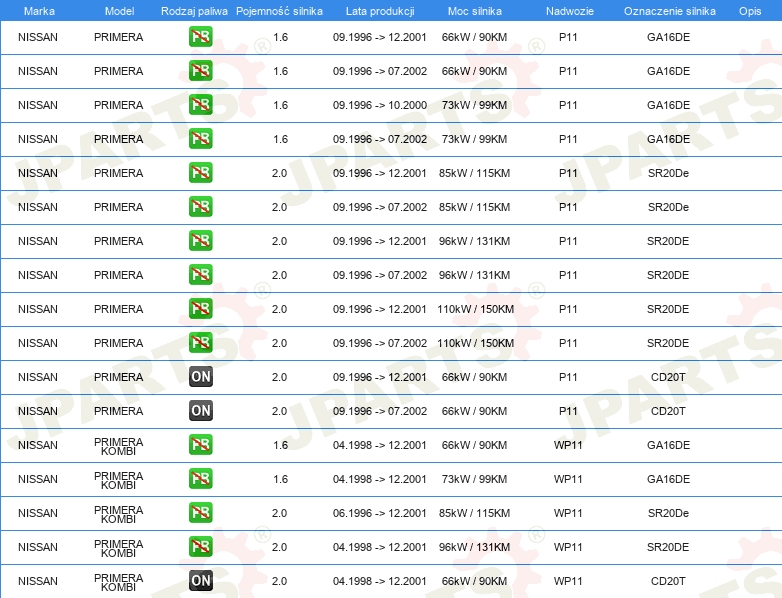This screenshot has height=598, width=782.
Task: Click CD20T in P11 row ending 12.2001
Action: click(668, 377)
